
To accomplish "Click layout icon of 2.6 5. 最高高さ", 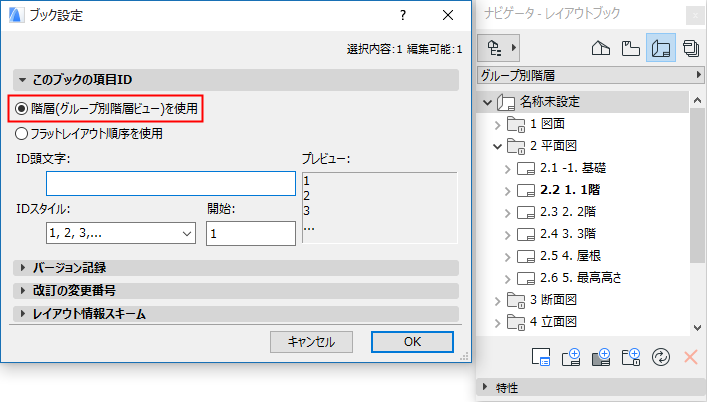I will [x=526, y=279].
